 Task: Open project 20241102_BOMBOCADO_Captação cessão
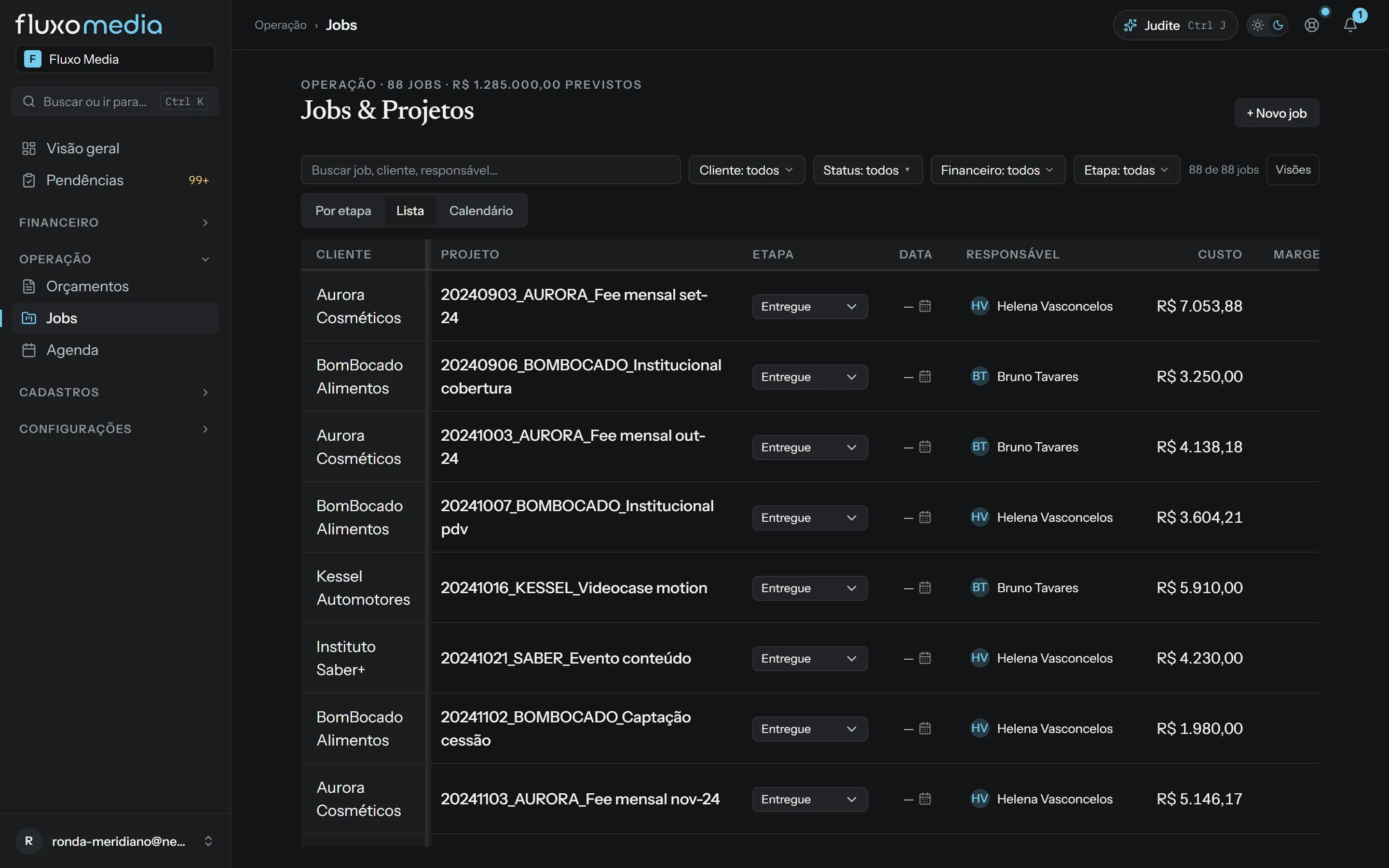pyautogui.click(x=565, y=729)
